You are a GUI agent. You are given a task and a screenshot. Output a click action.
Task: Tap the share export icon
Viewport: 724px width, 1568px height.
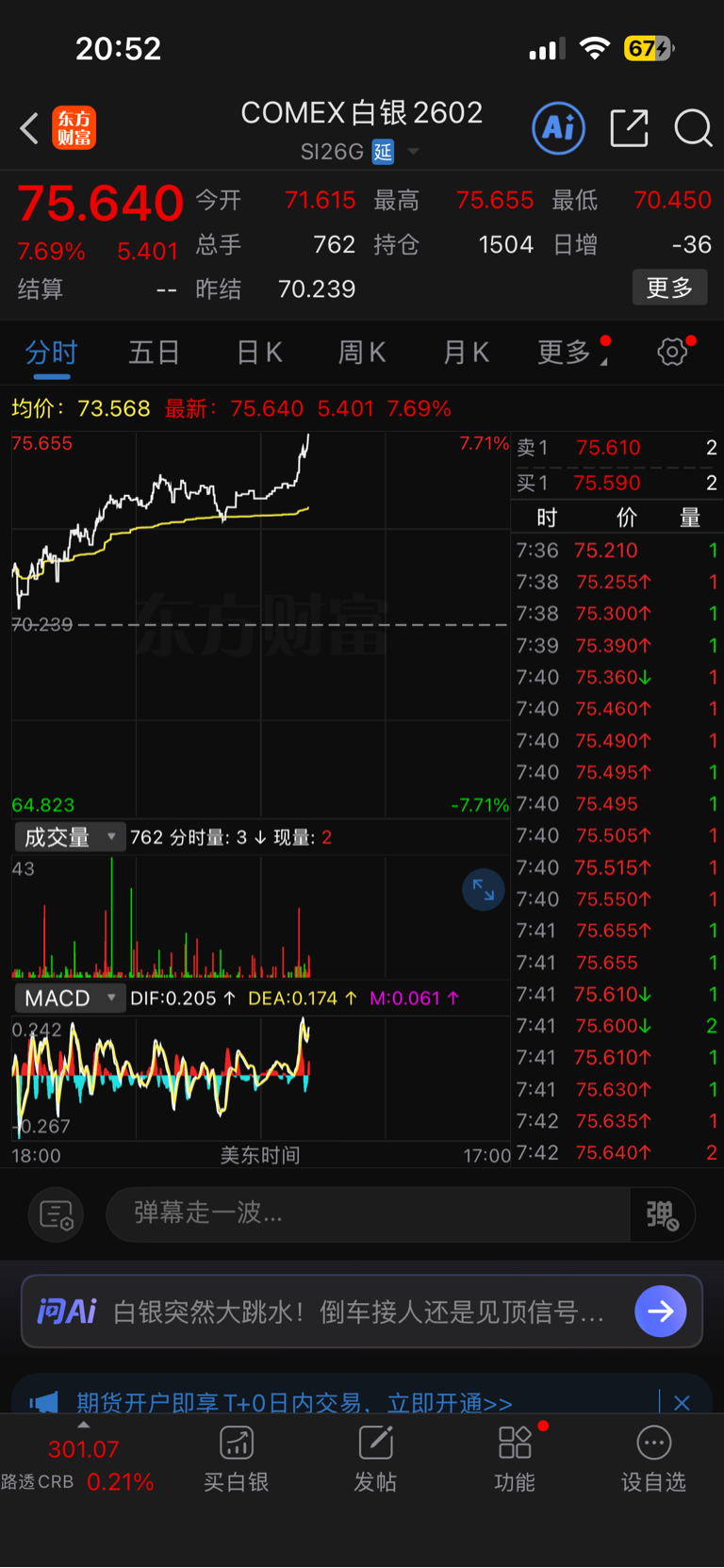(629, 128)
